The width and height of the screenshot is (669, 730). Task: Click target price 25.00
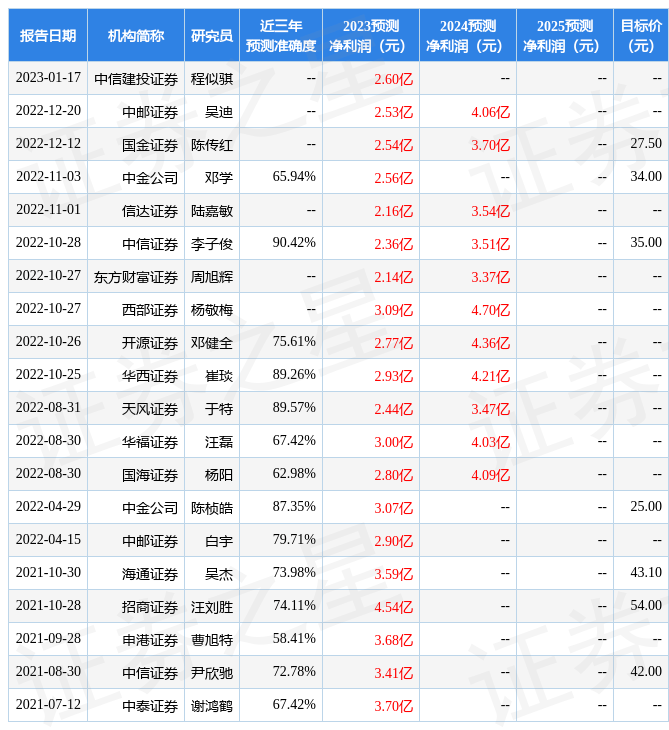pos(646,507)
